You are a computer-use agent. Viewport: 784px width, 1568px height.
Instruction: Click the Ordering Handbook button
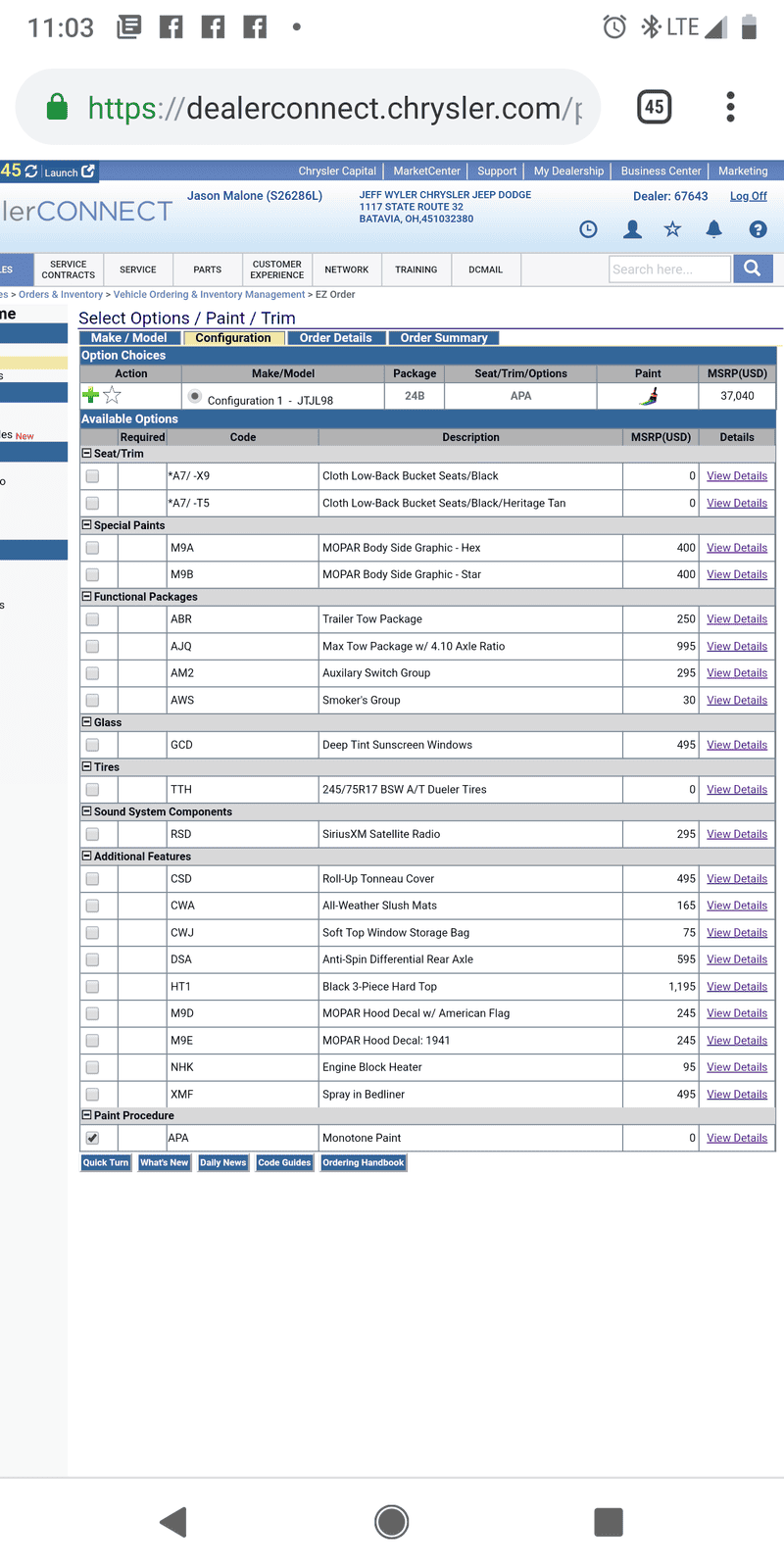364,1163
